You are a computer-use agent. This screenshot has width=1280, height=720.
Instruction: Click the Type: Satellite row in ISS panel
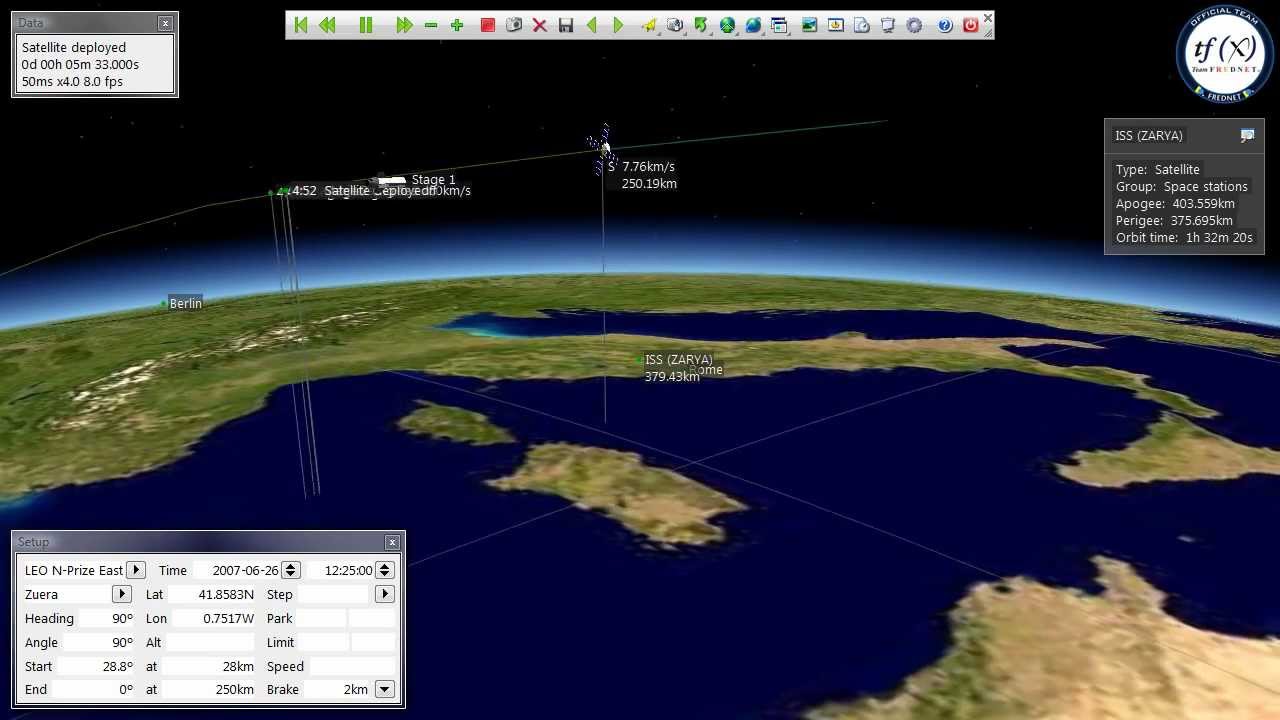[x=1158, y=169]
